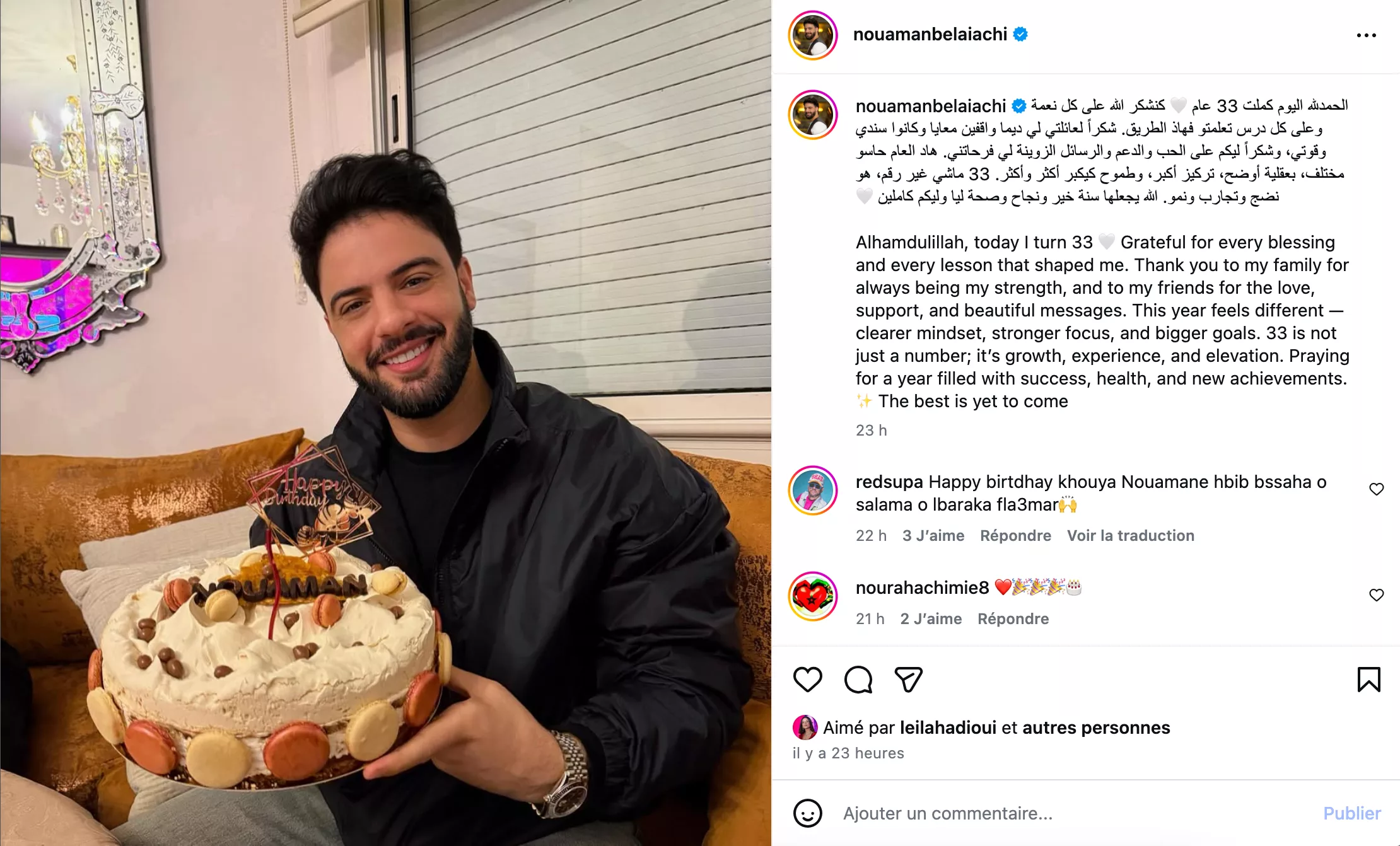Save the post with the bookmark icon
Screen dimensions: 1400x846
1369,680
